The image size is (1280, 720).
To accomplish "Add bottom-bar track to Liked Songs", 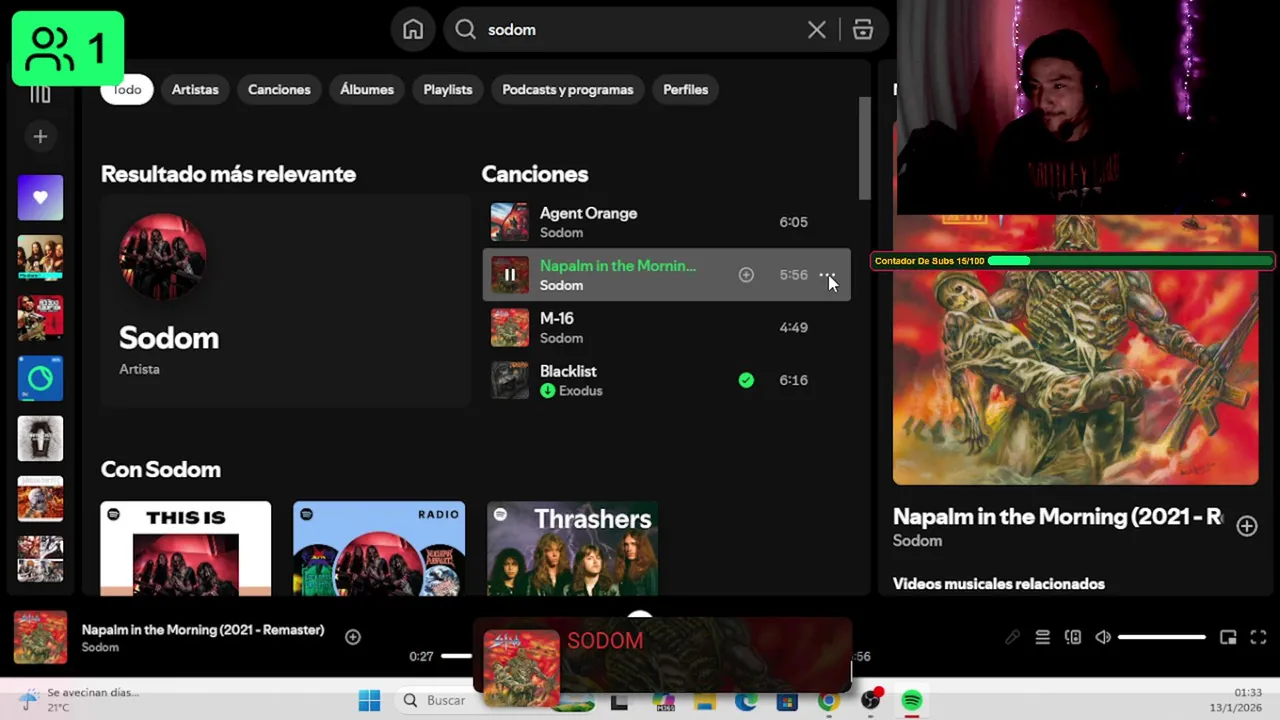I will 353,637.
